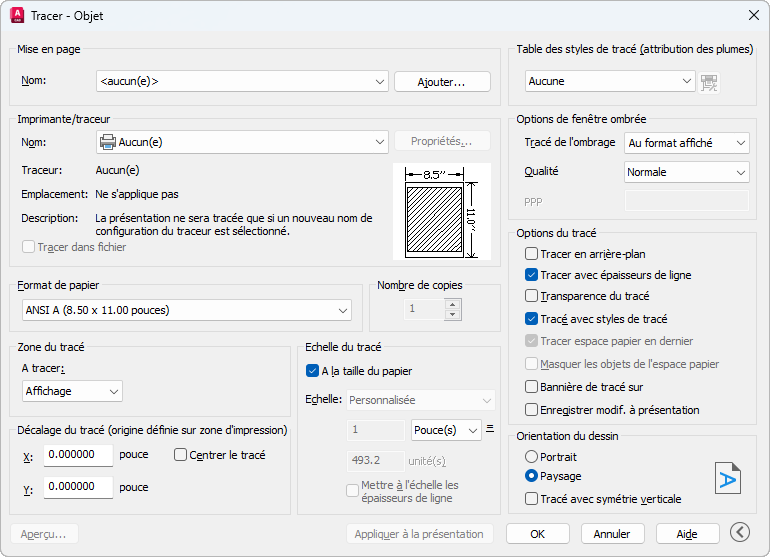
Task: Expand the Format de papier dropdown
Action: pos(186,311)
